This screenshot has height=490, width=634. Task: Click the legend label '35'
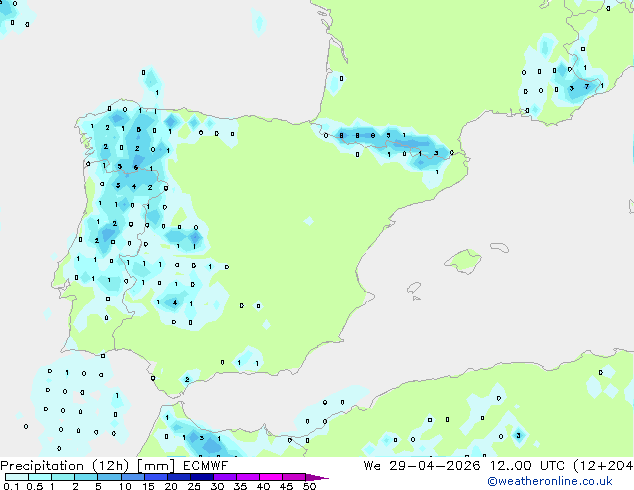click(x=240, y=486)
